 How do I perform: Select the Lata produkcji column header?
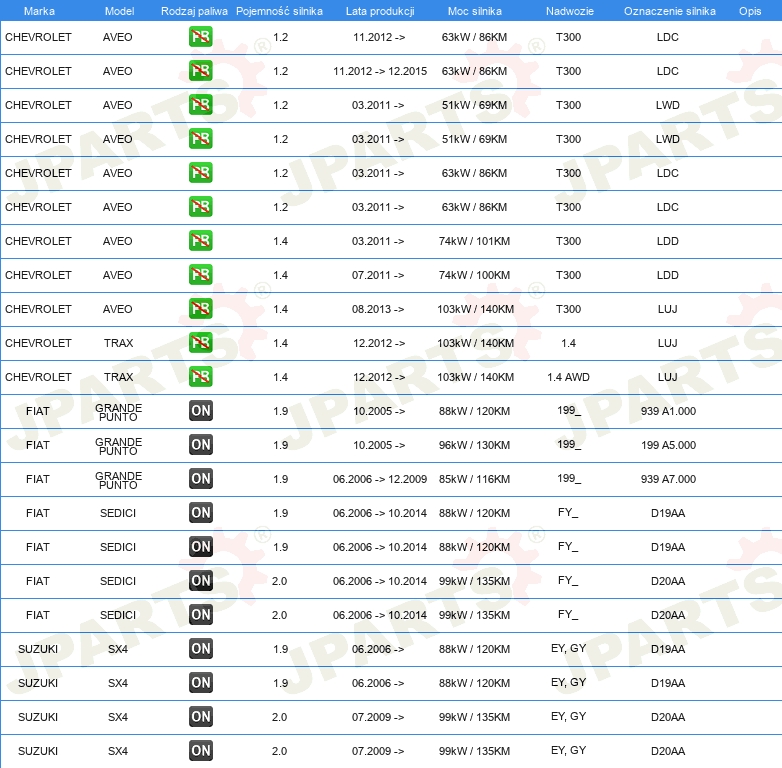(379, 11)
